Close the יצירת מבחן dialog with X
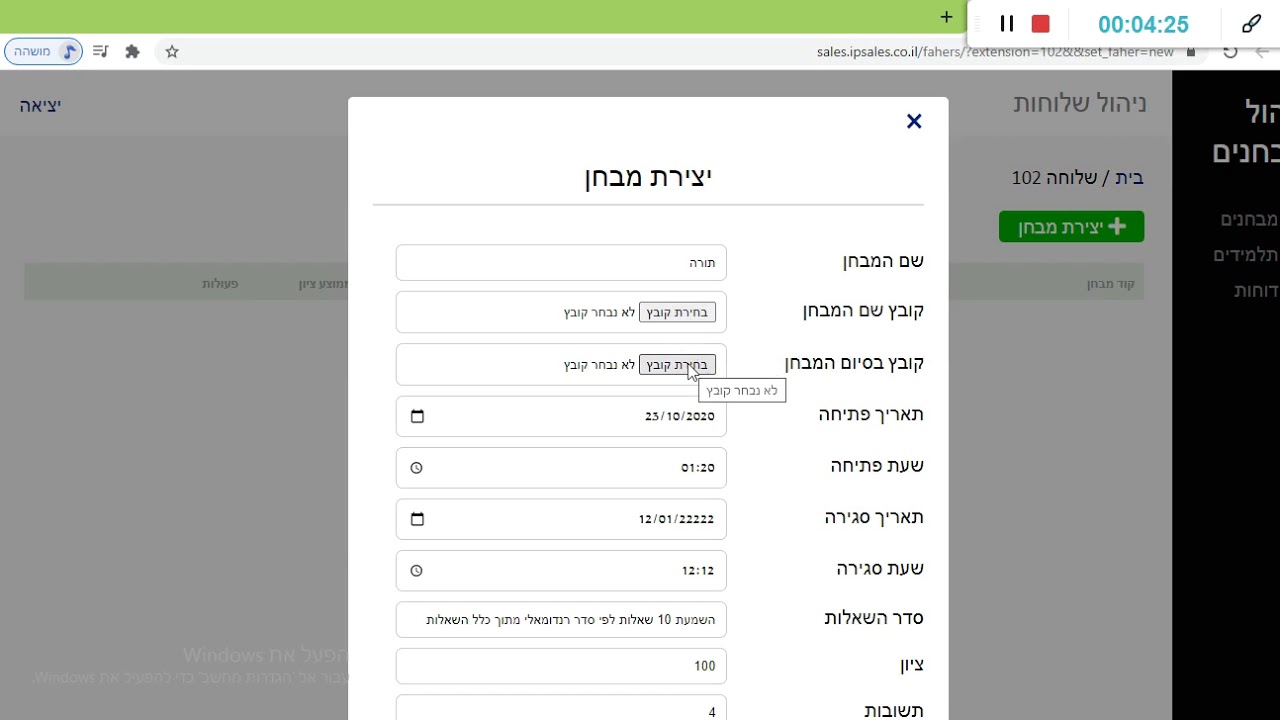This screenshot has width=1280, height=720. [x=914, y=121]
